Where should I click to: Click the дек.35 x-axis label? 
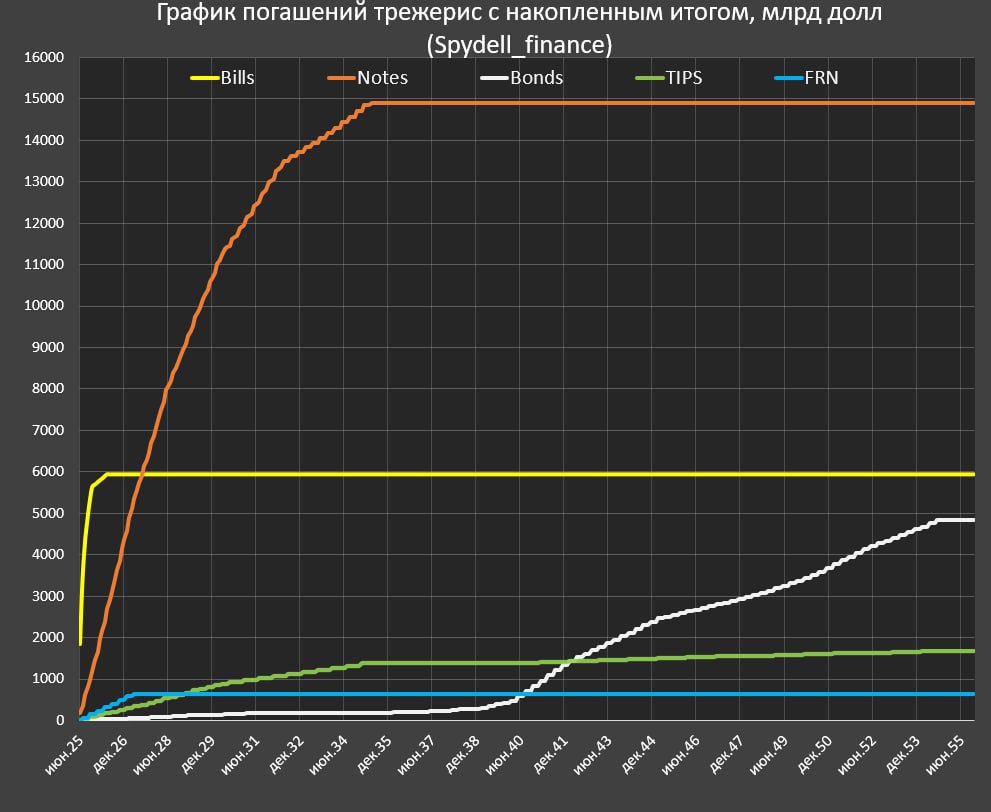click(373, 754)
